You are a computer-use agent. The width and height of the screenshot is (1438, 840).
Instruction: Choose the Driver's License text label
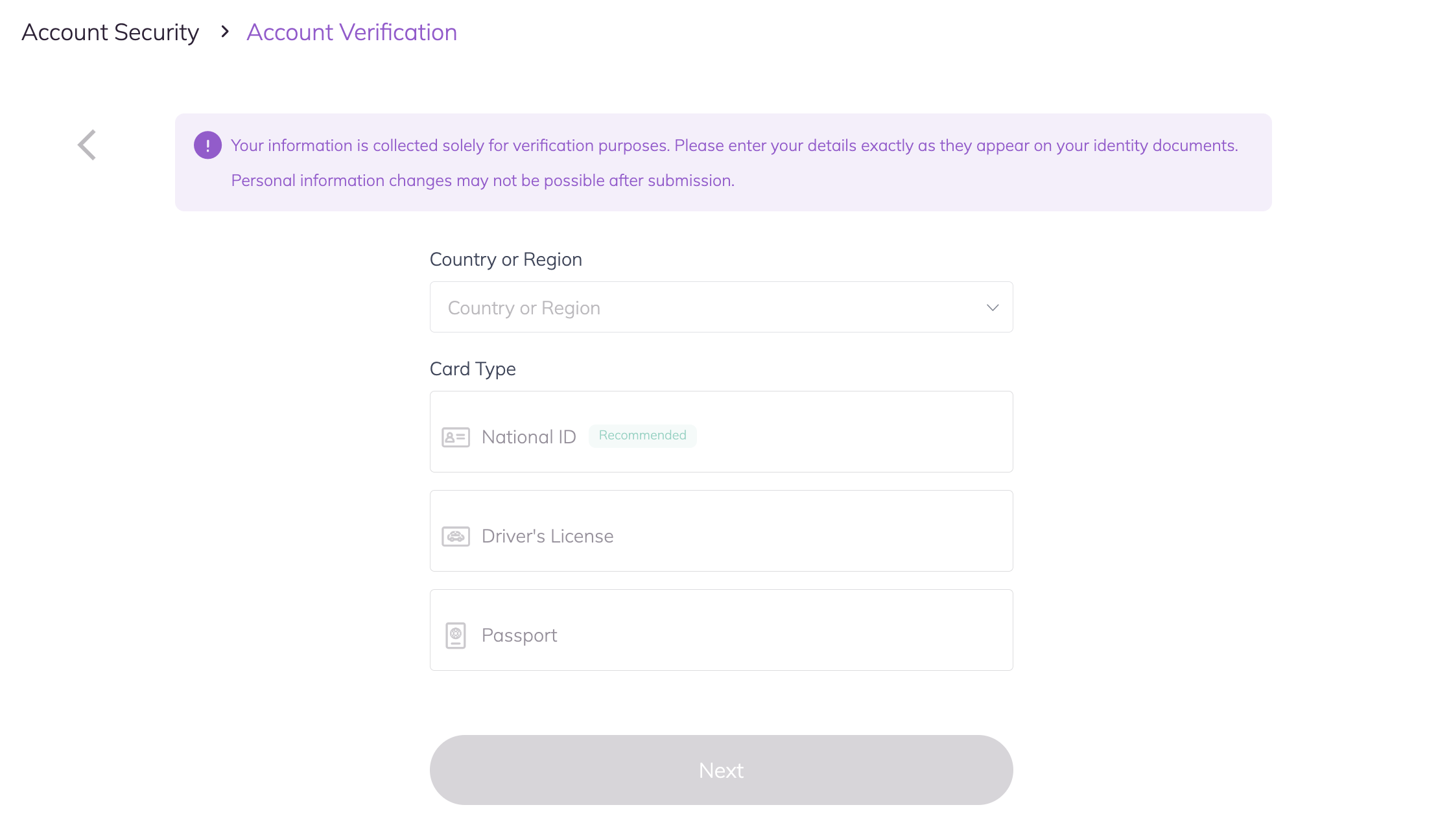(x=547, y=537)
